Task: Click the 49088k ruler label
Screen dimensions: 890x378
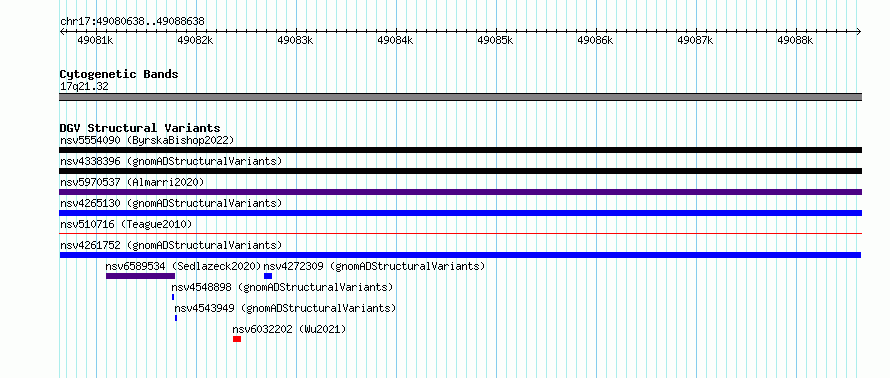Action: 796,40
